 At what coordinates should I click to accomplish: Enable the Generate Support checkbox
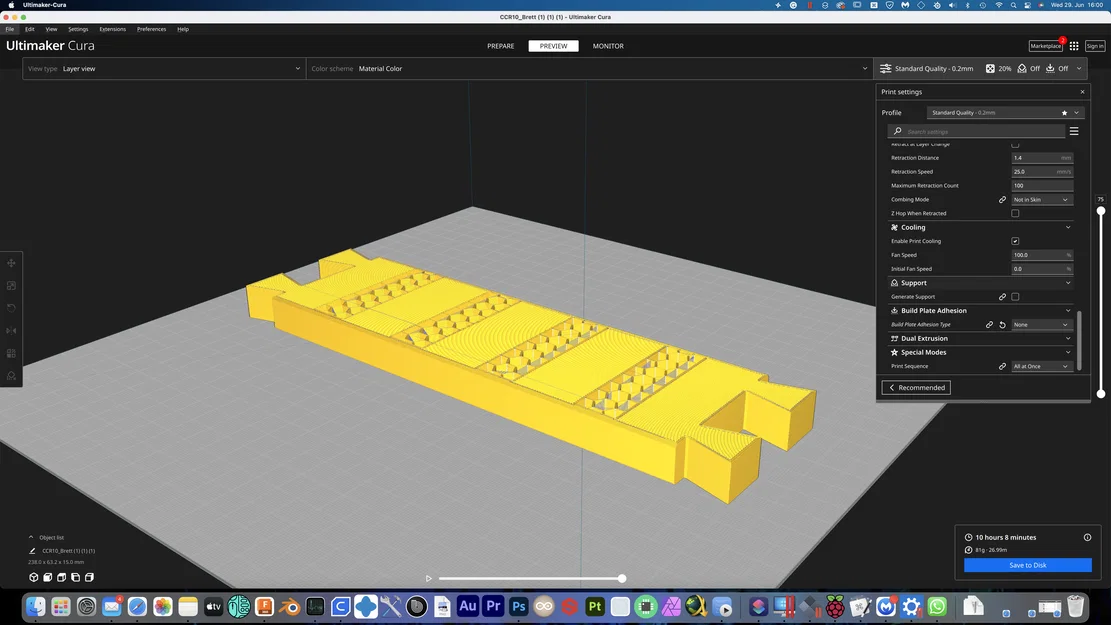1015,297
